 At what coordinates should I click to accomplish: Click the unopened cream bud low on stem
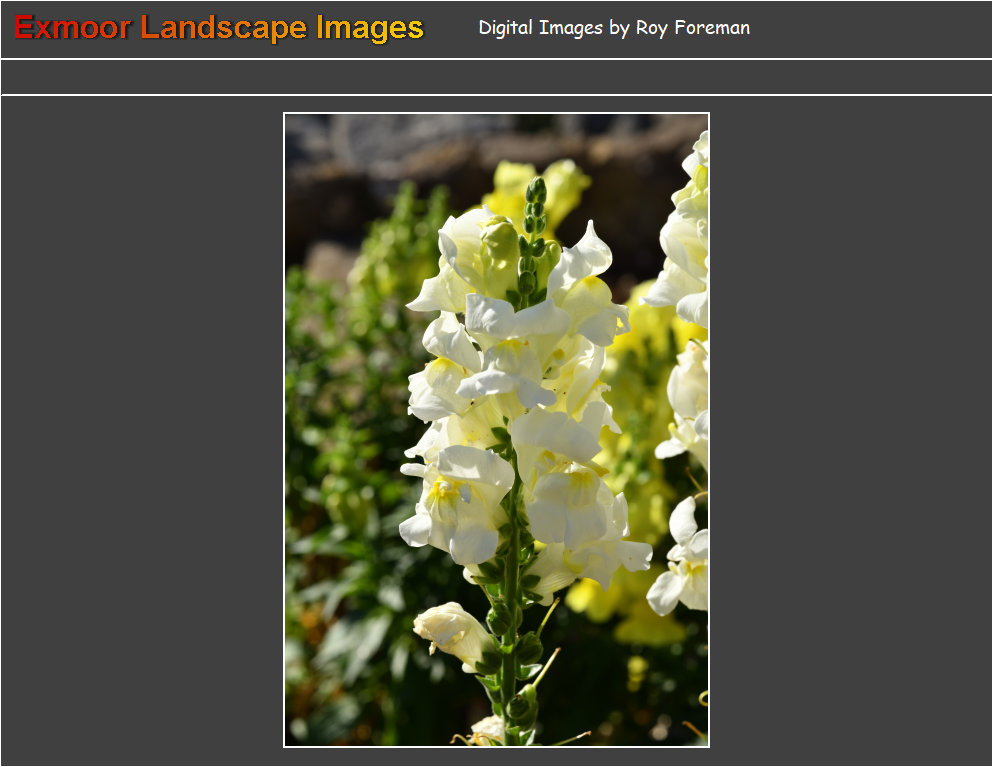[452, 630]
